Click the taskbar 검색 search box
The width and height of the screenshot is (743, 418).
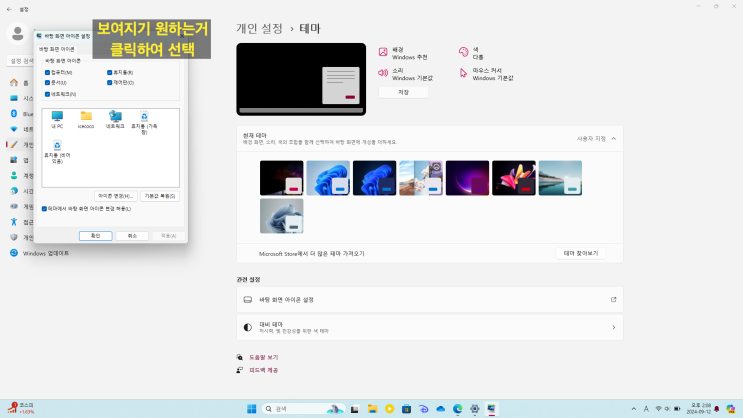pyautogui.click(x=303, y=409)
